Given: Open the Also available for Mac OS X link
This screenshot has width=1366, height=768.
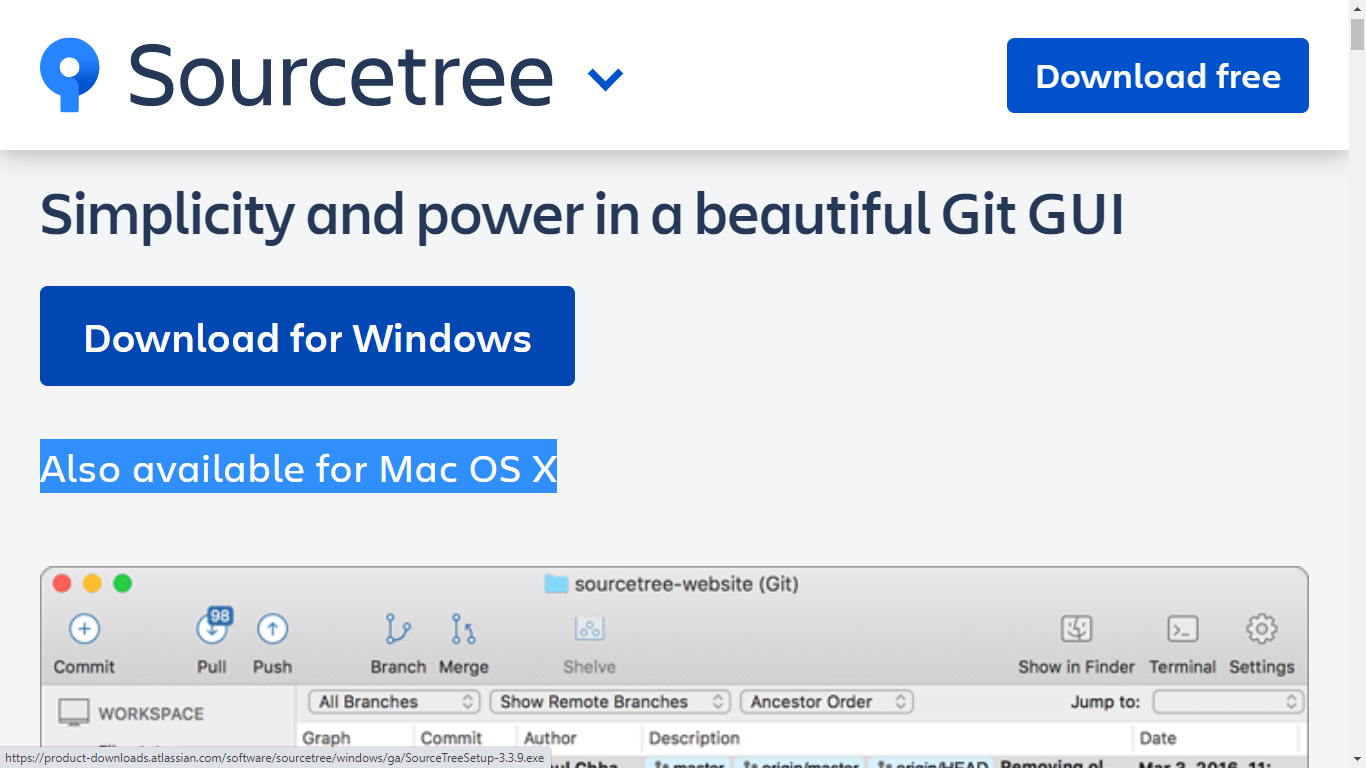Looking at the screenshot, I should tap(298, 468).
